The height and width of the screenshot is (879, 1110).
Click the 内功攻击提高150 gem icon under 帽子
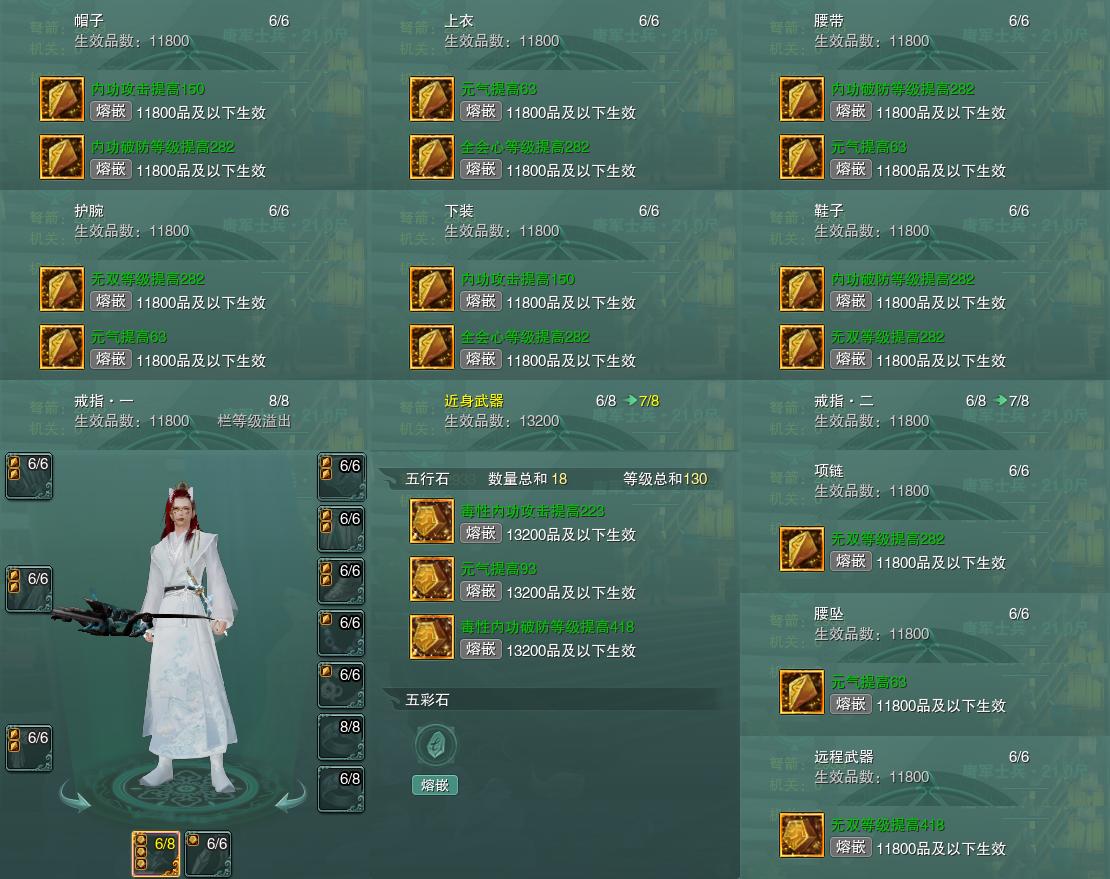click(x=62, y=99)
